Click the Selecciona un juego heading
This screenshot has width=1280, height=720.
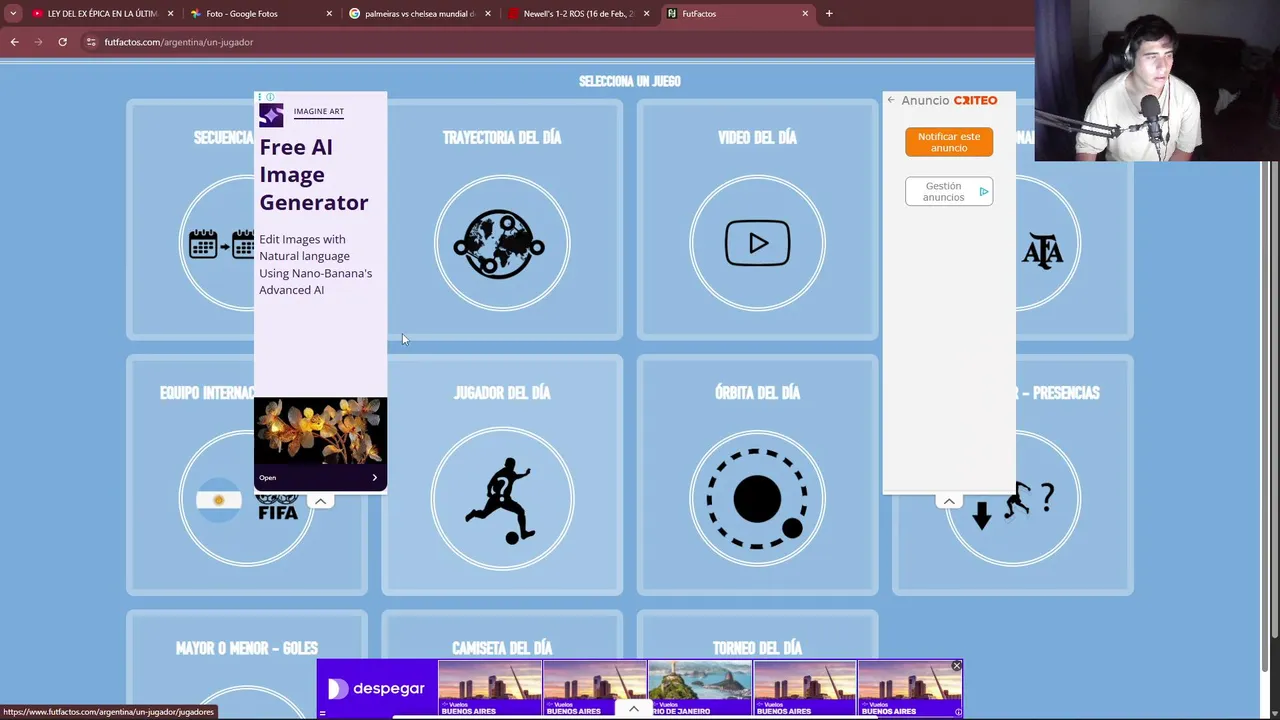(x=630, y=81)
